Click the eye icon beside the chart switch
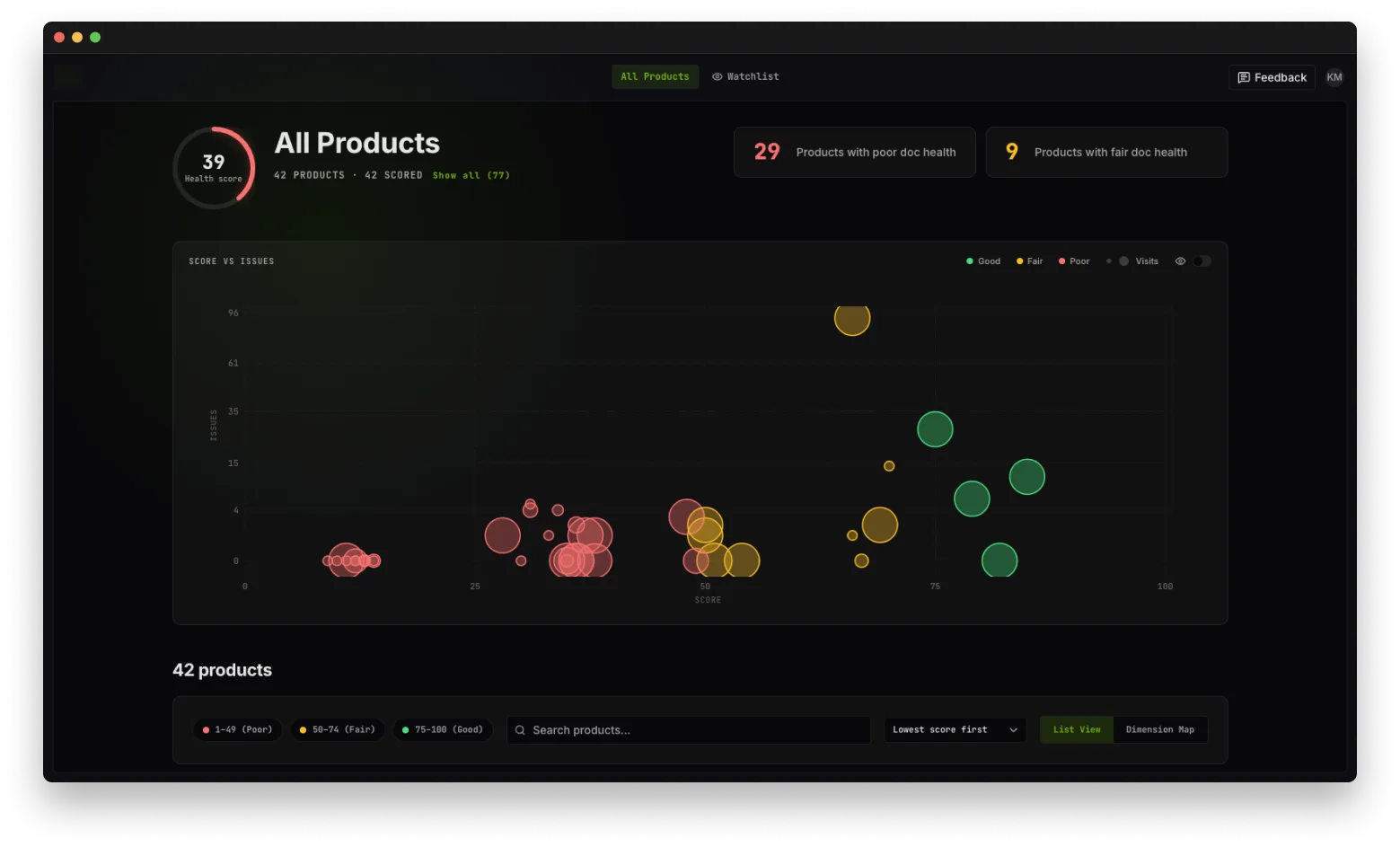 pyautogui.click(x=1180, y=261)
